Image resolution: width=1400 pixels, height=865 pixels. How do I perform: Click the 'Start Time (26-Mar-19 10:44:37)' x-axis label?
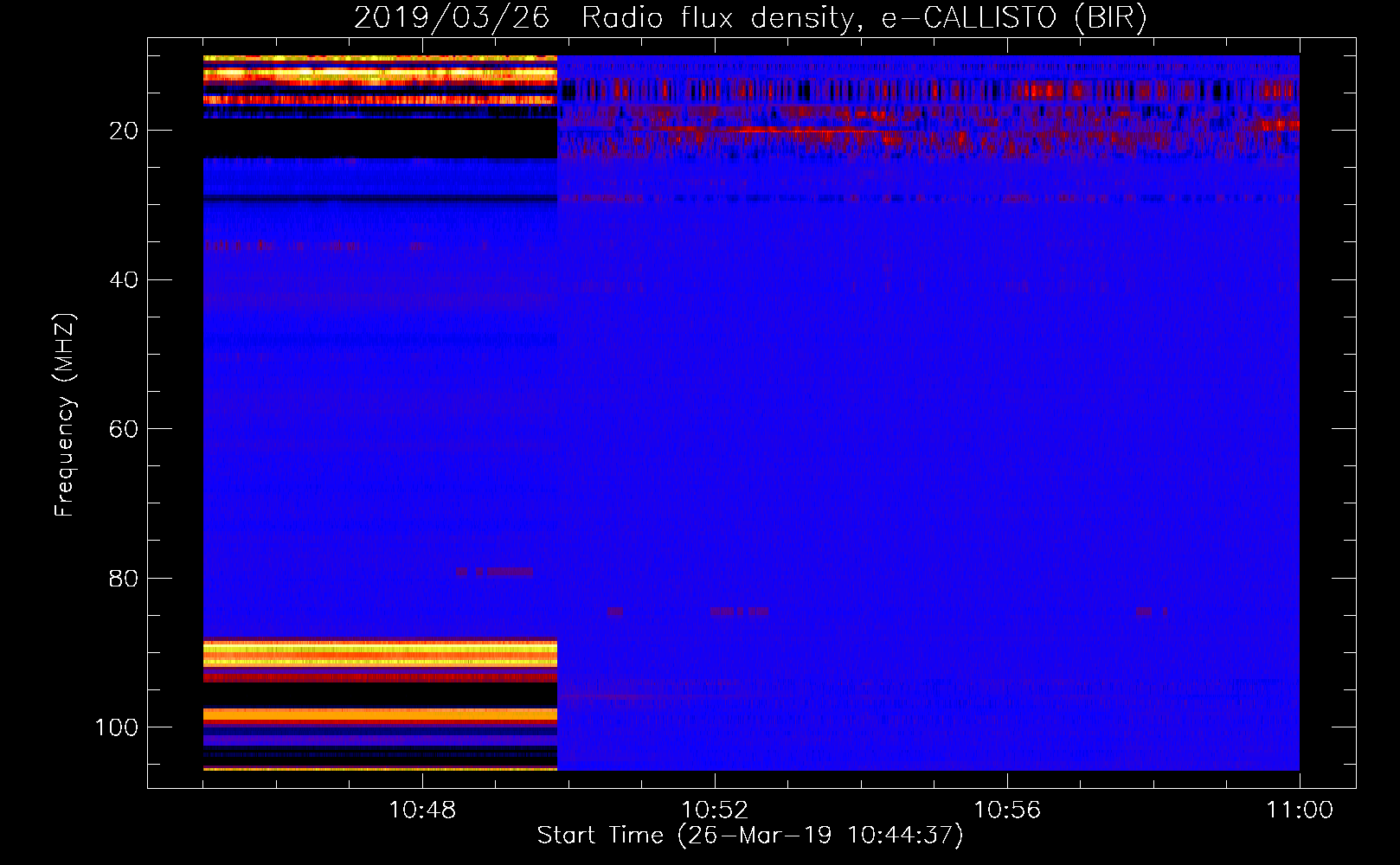tap(750, 836)
